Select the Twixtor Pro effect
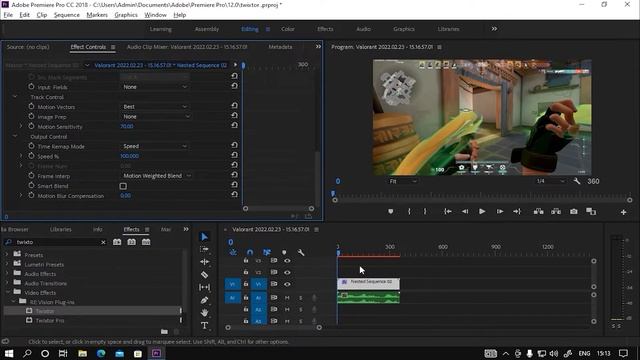640x360 pixels. (x=50, y=320)
